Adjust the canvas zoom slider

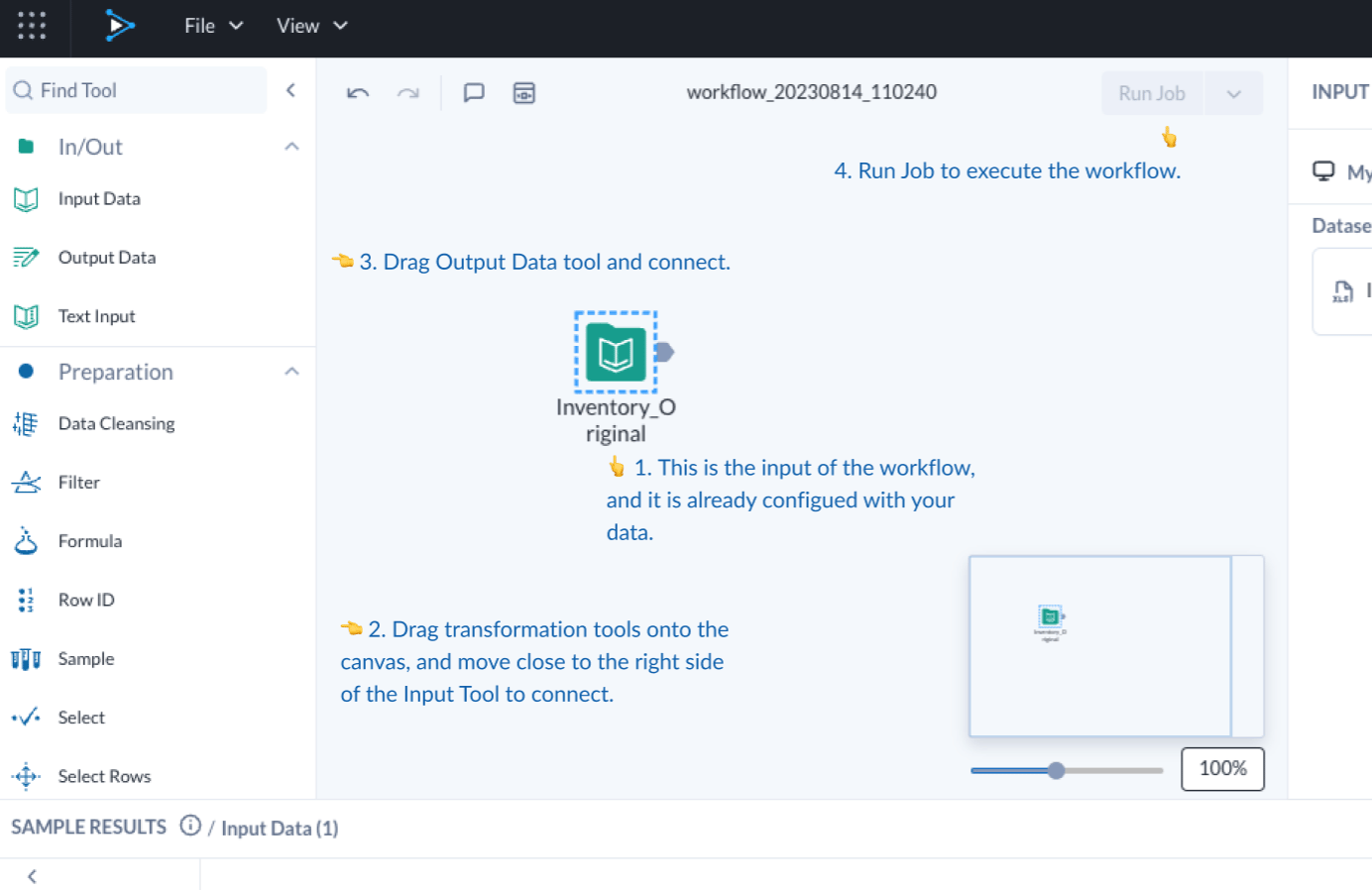click(1057, 770)
